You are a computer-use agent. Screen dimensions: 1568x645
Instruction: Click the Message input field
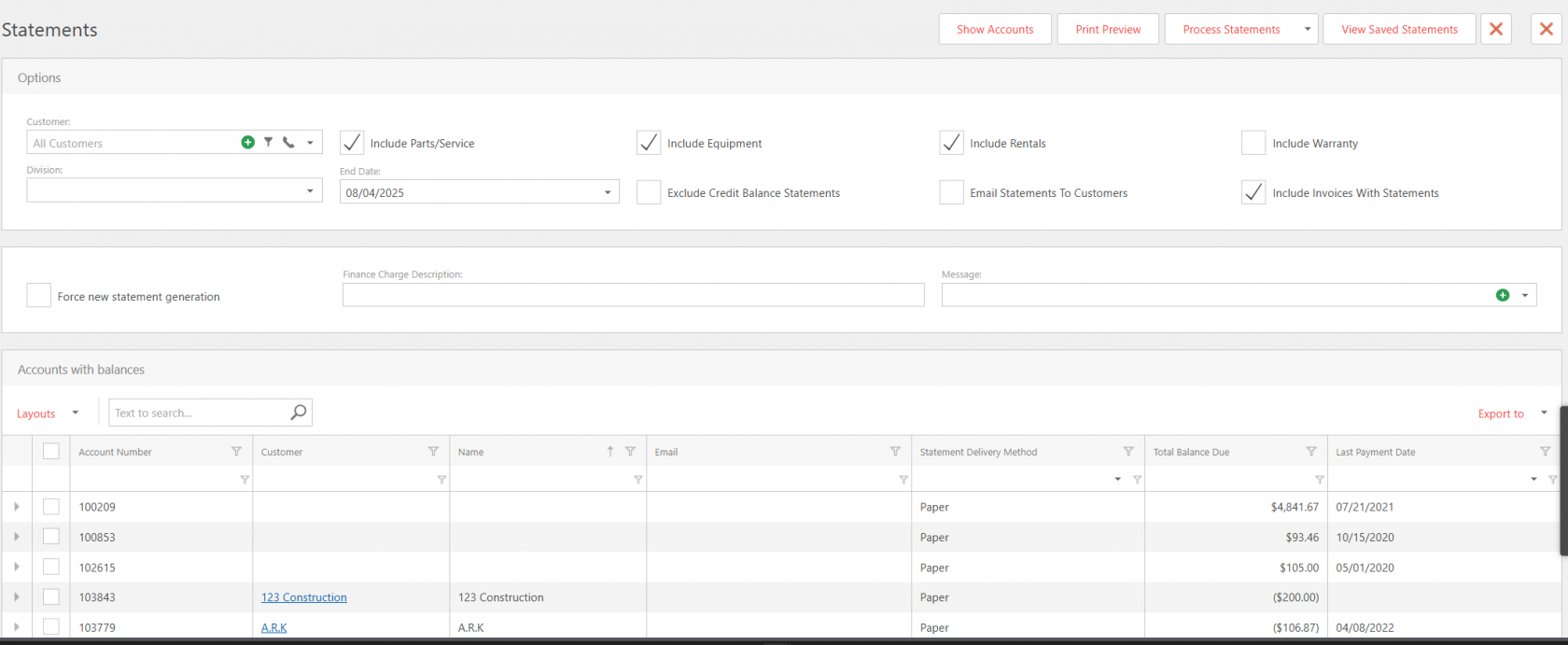tap(1217, 295)
